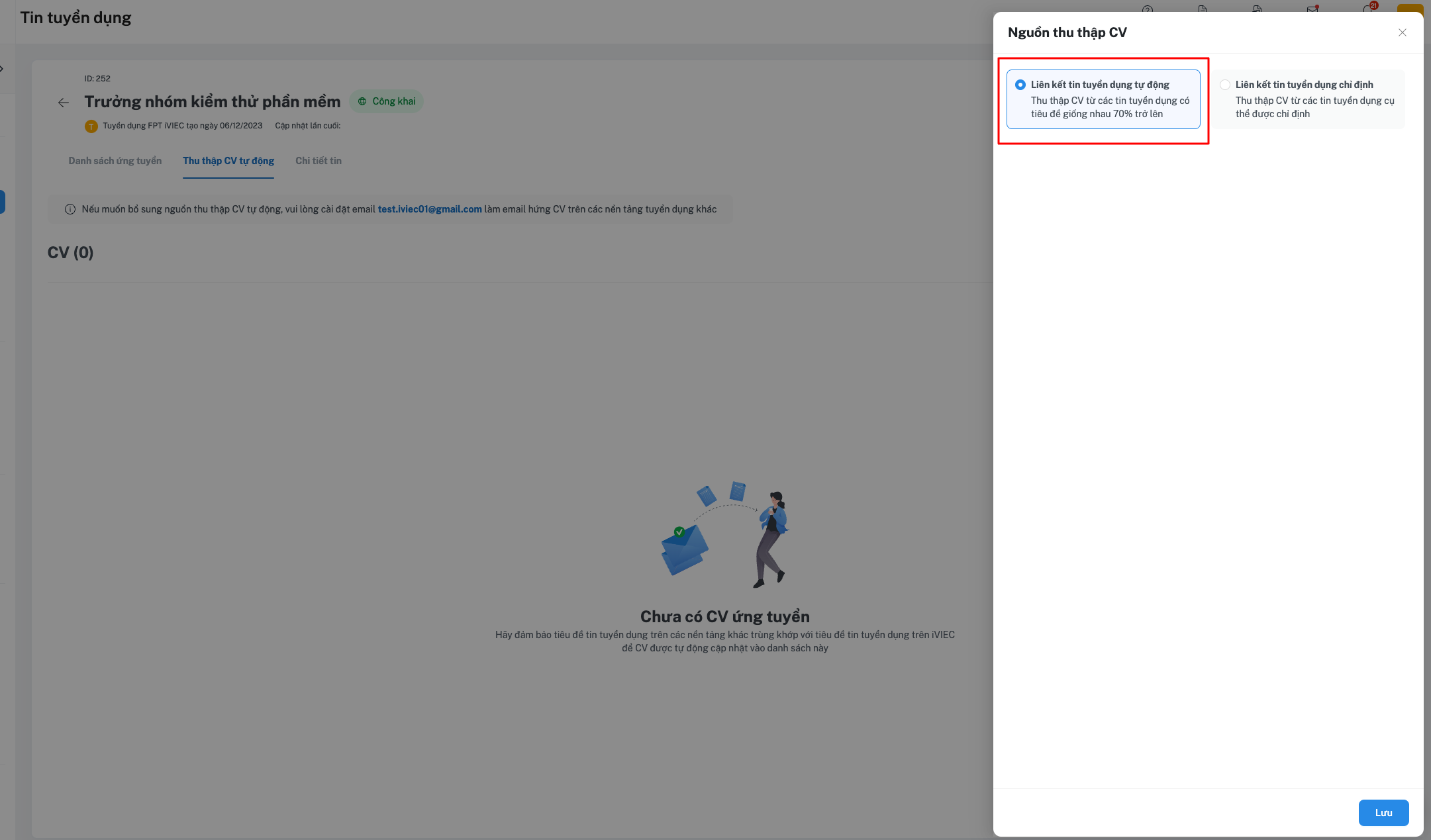This screenshot has height=840, width=1431.
Task: Click the info circle icon in notice
Action: [70, 209]
